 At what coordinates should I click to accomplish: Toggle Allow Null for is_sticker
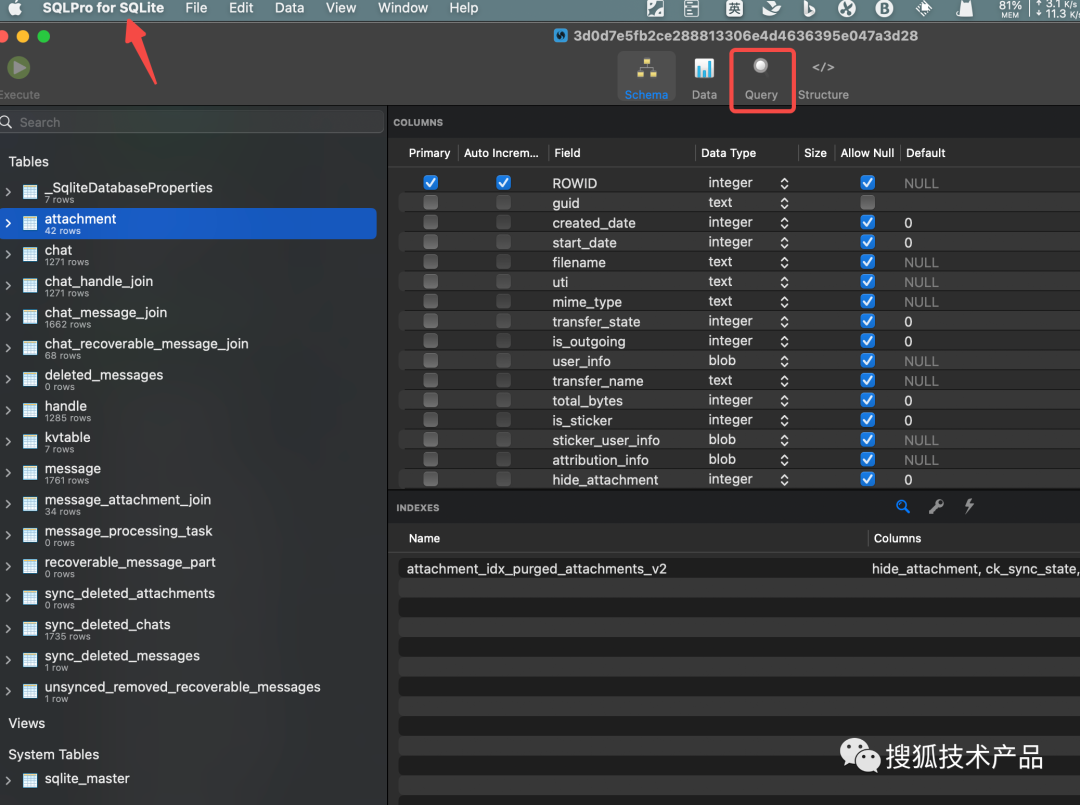coord(868,420)
